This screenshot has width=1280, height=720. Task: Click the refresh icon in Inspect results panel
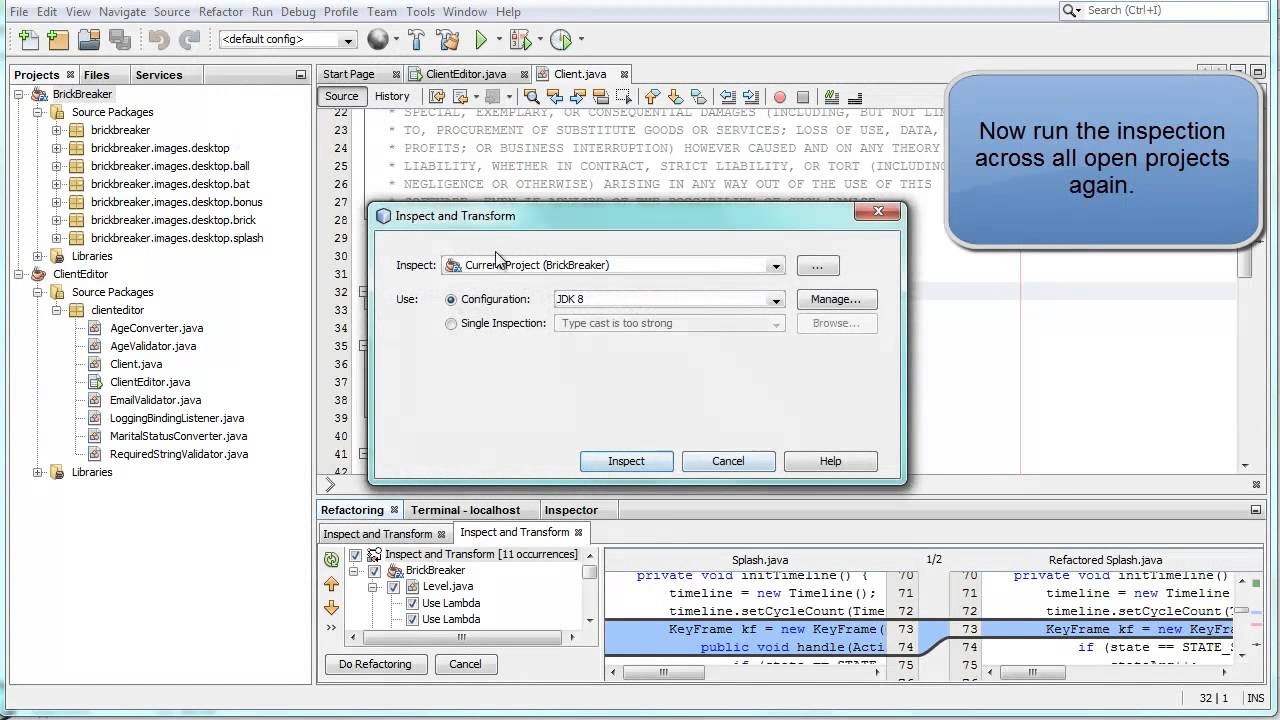click(x=332, y=560)
